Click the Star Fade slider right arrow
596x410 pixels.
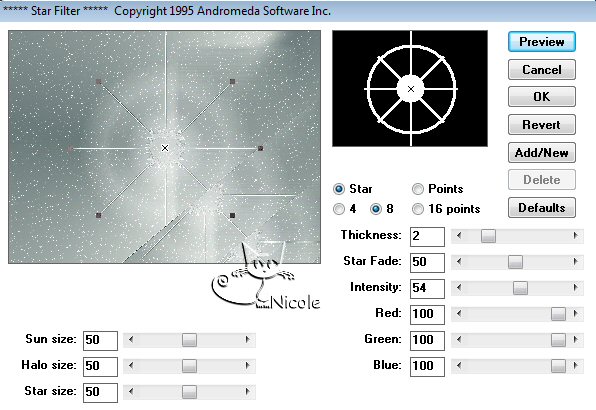click(575, 262)
